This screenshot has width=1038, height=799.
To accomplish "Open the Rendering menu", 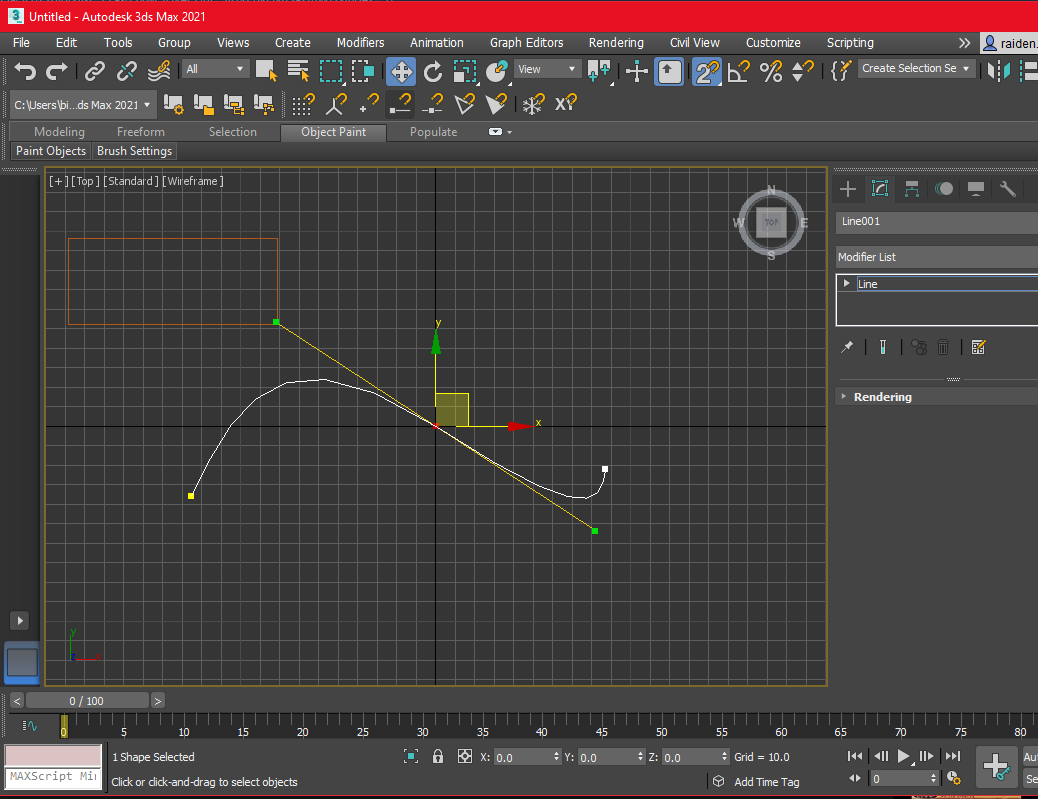I will [616, 42].
